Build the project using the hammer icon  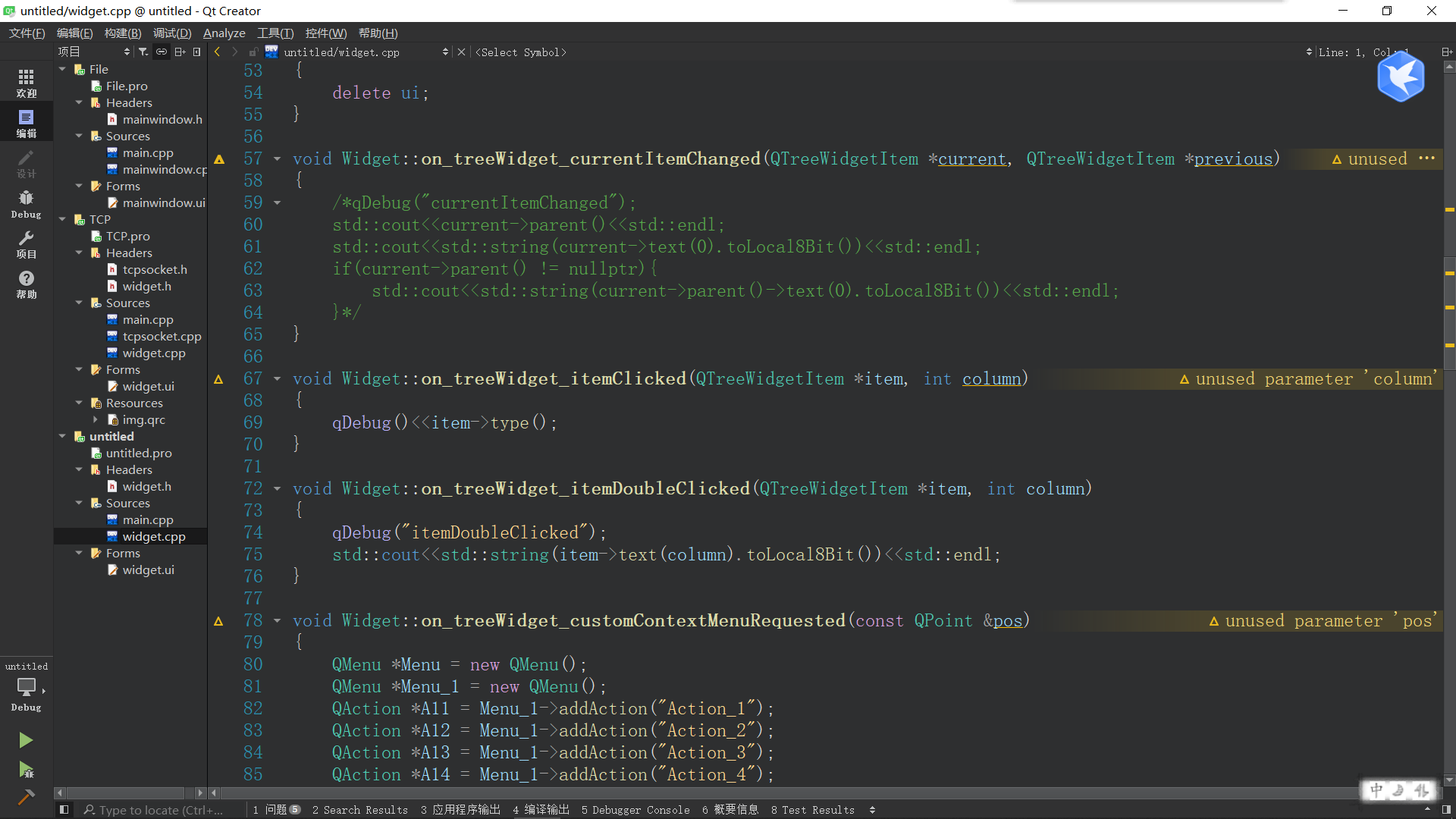point(25,798)
